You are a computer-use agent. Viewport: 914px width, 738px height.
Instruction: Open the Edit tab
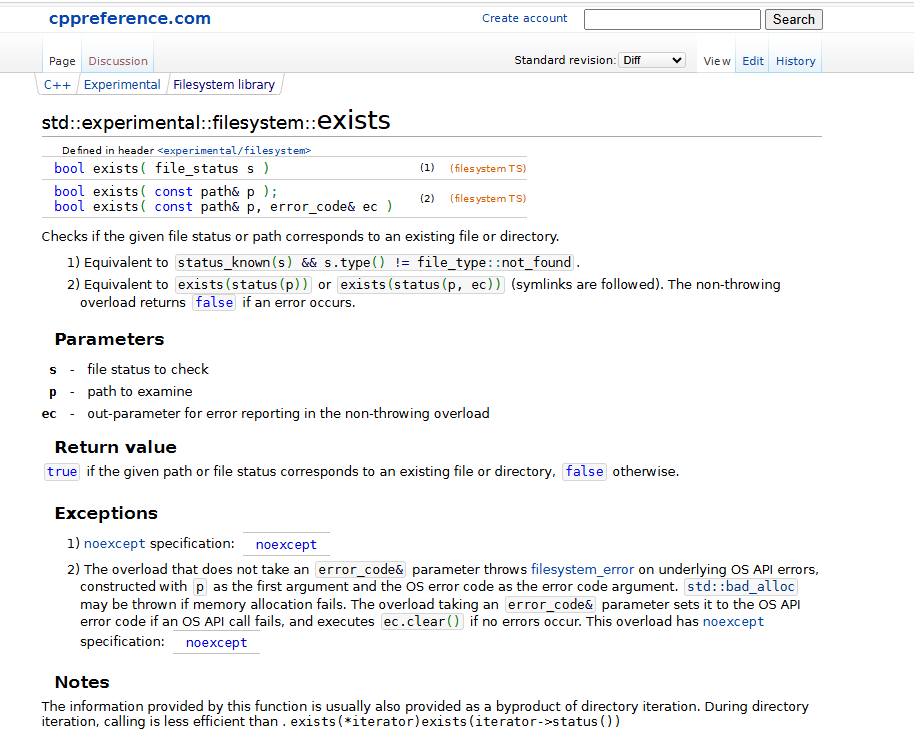753,61
